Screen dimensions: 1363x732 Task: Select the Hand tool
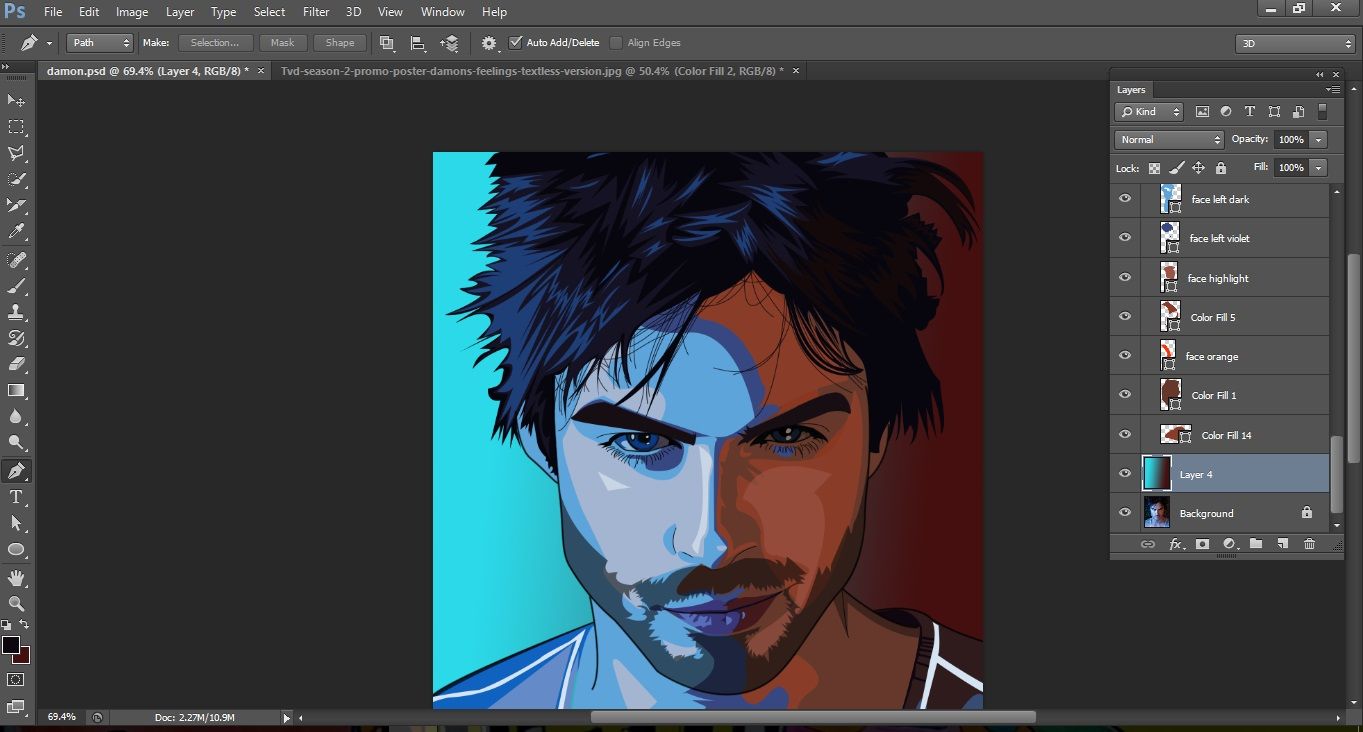[16, 577]
